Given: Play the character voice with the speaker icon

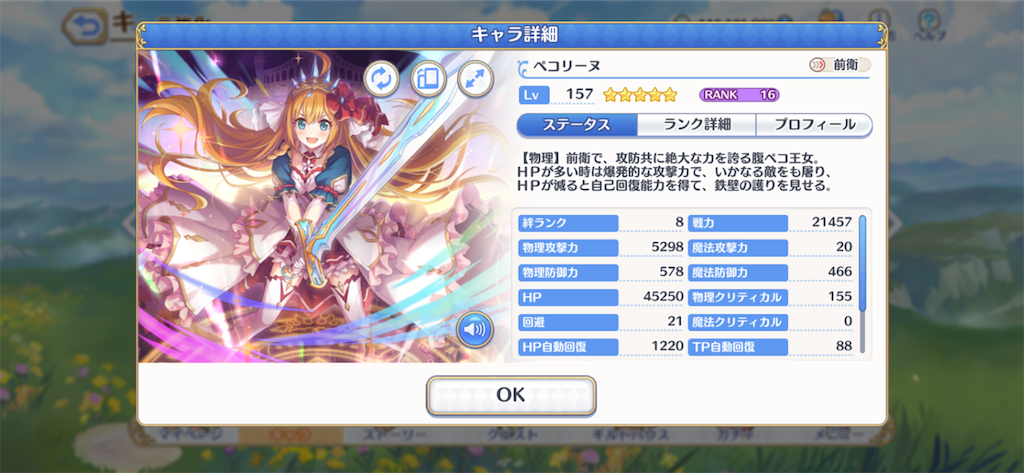Looking at the screenshot, I should pos(474,329).
